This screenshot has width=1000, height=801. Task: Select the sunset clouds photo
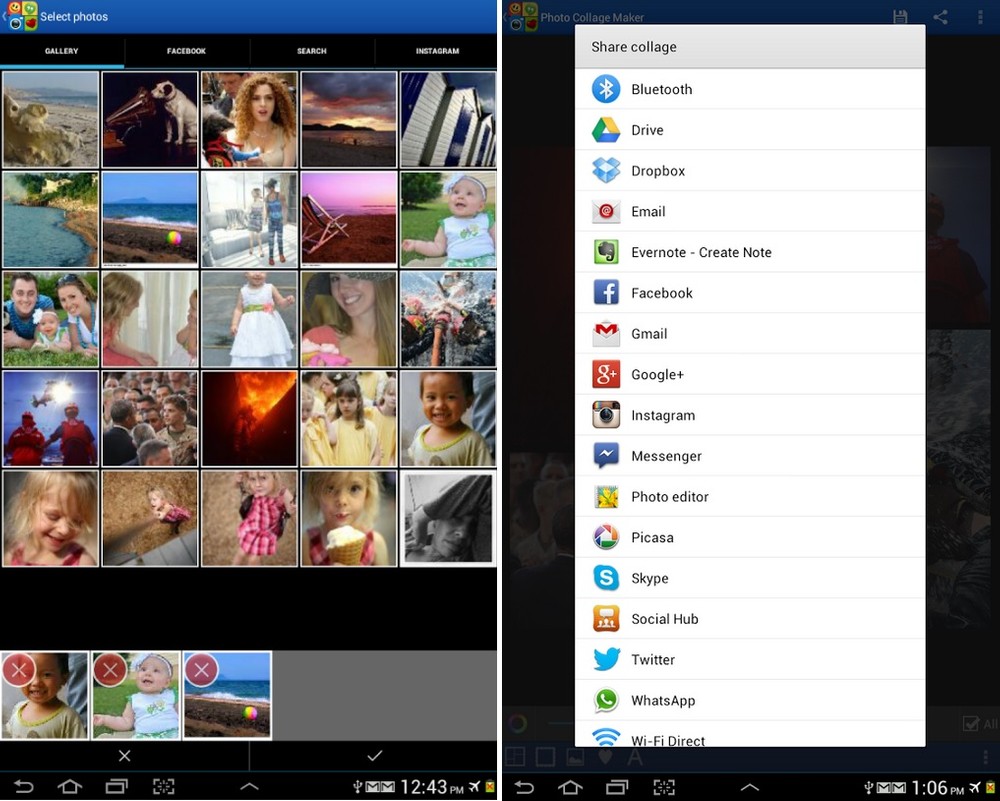coord(349,119)
